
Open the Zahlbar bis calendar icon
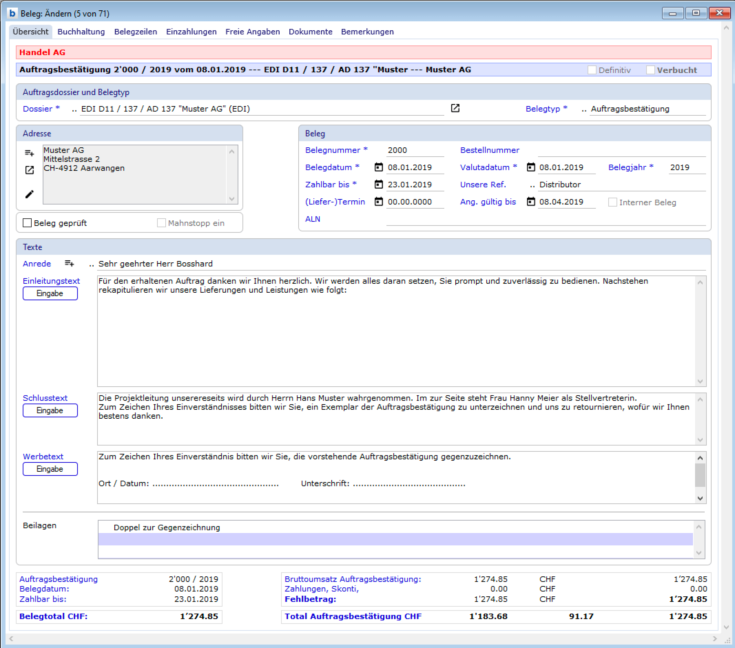point(380,184)
